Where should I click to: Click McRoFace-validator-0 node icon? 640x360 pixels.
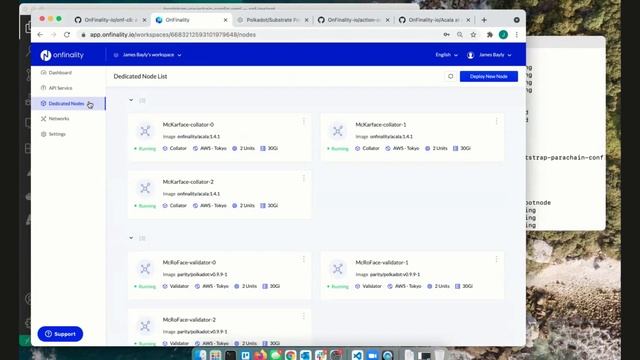[145, 269]
